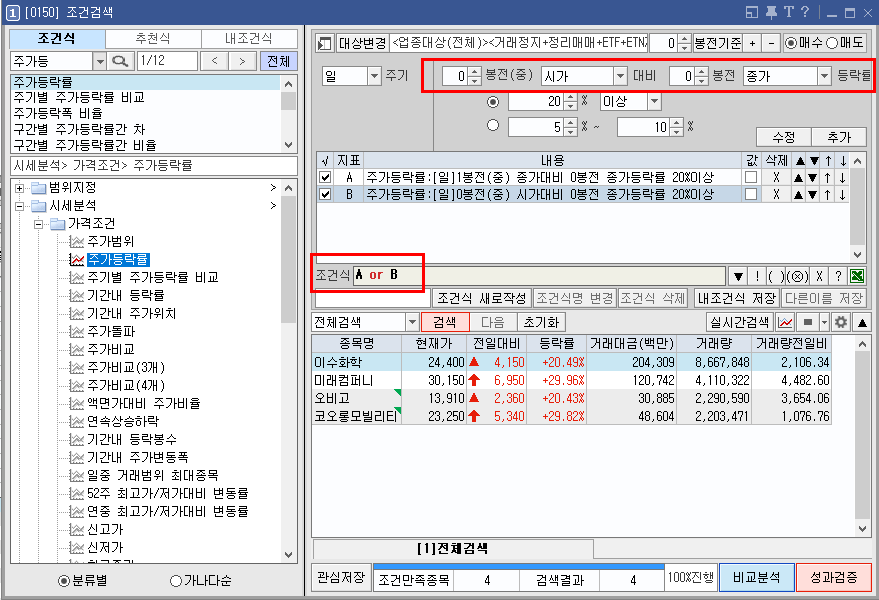The image size is (879, 600).
Task: Open the gear settings icon above results
Action: 840,322
